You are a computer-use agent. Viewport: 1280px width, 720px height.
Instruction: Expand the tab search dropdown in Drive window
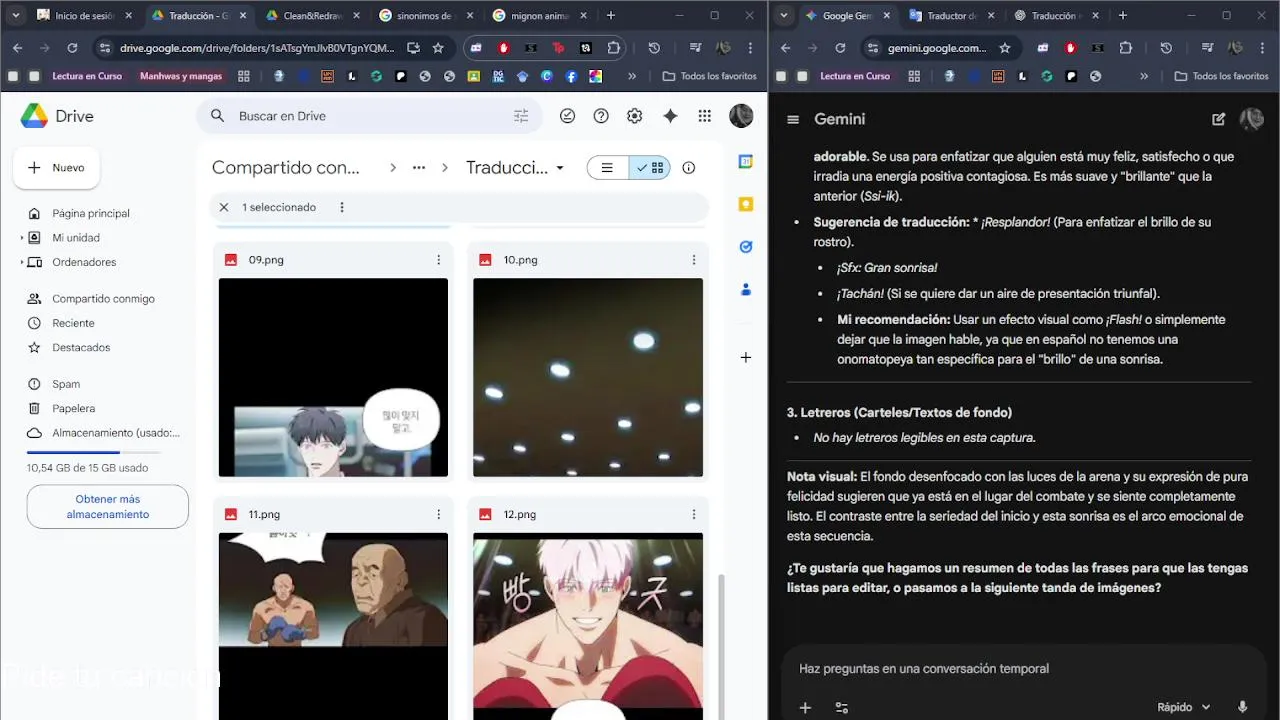click(17, 15)
